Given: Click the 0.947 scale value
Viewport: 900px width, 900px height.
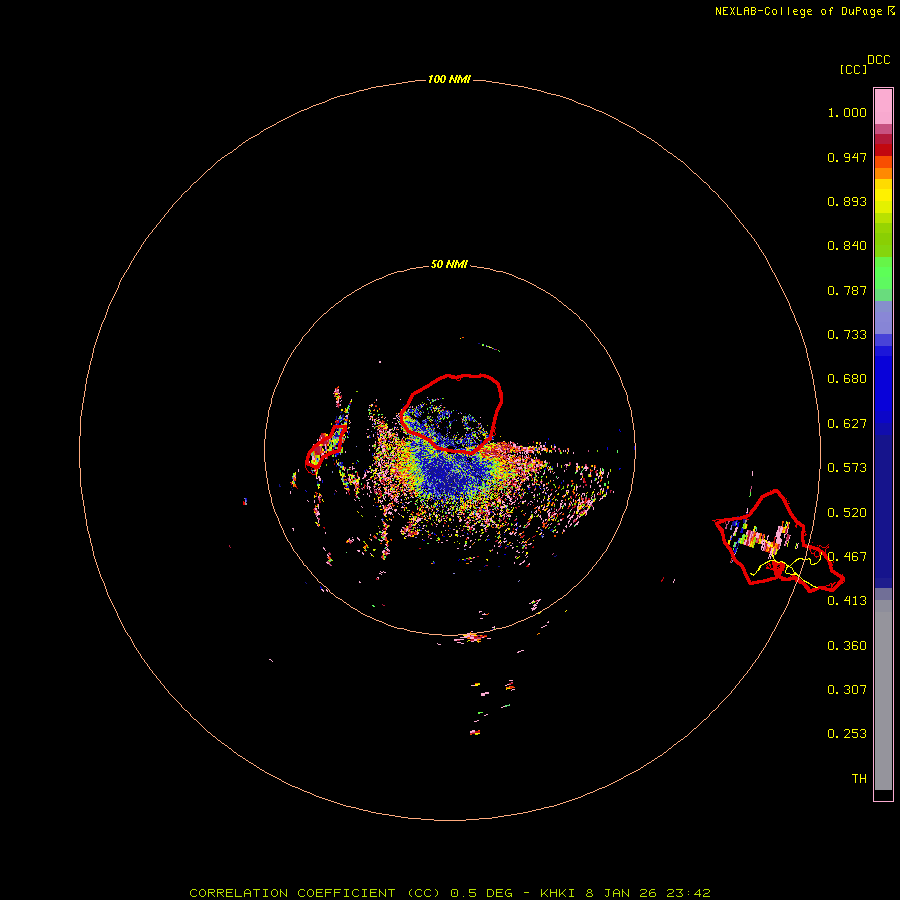Looking at the screenshot, I should coord(847,157).
